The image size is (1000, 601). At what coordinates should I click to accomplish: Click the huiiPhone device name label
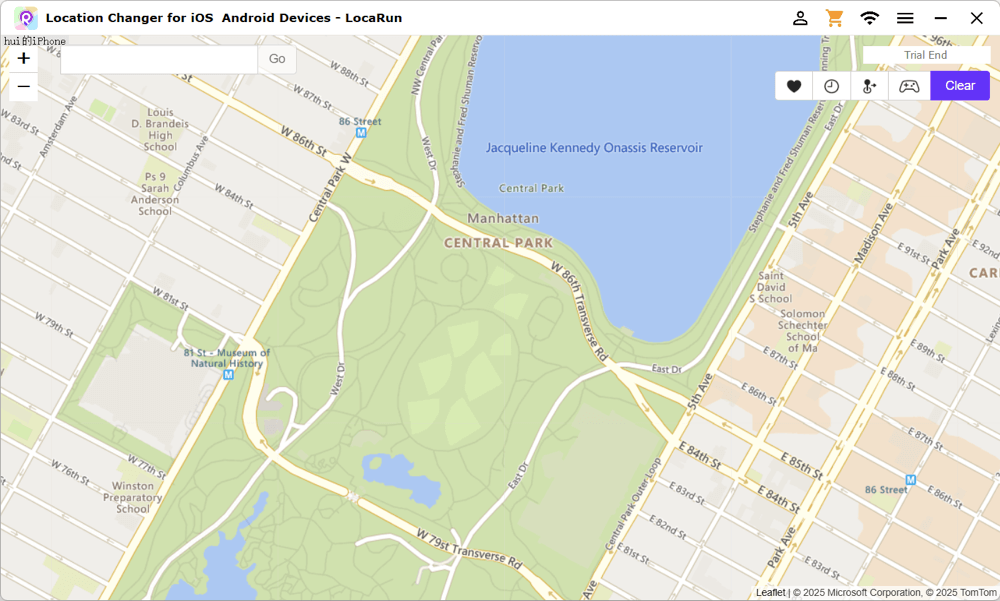point(34,41)
